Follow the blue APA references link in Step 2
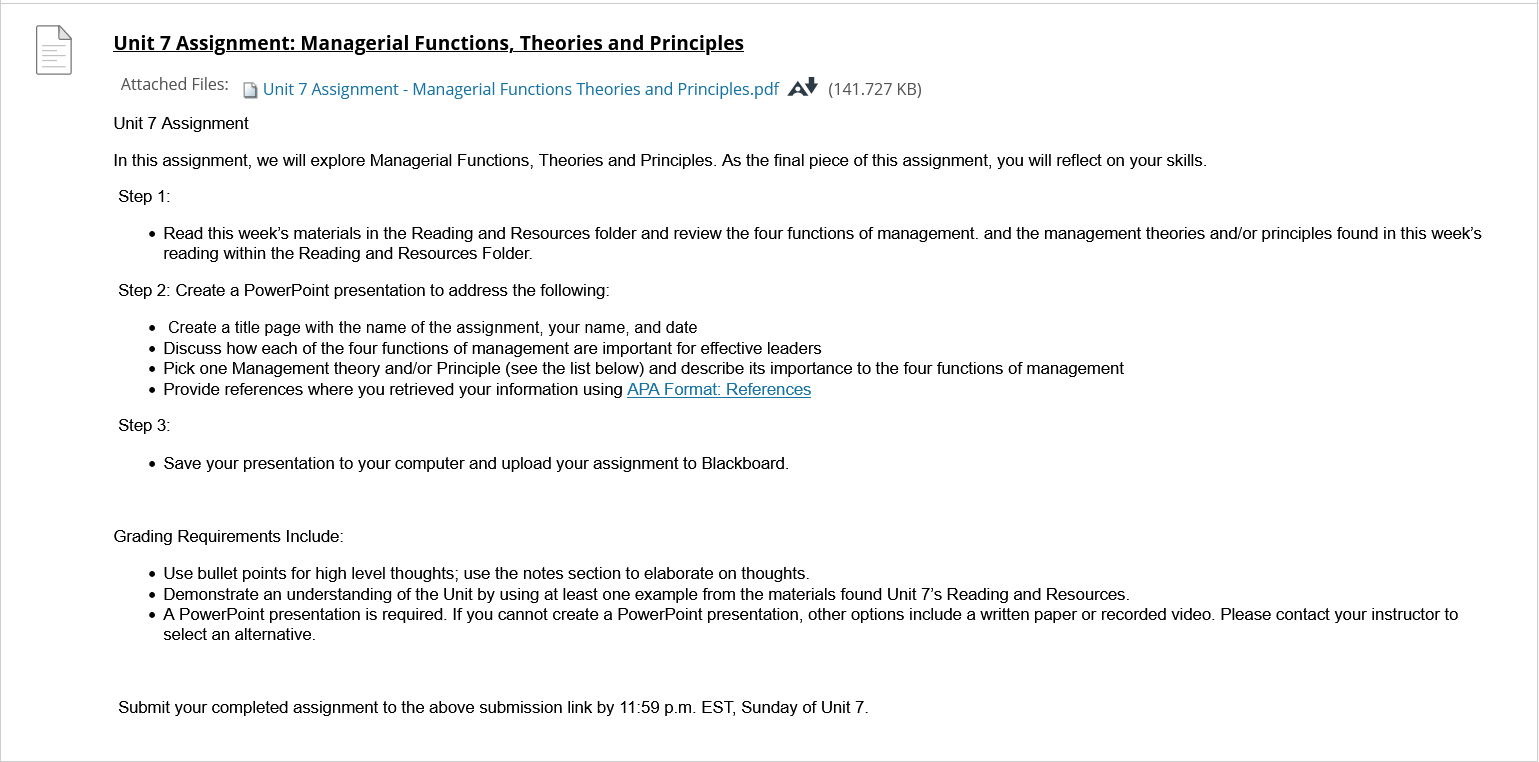The width and height of the screenshot is (1539, 762). (718, 389)
